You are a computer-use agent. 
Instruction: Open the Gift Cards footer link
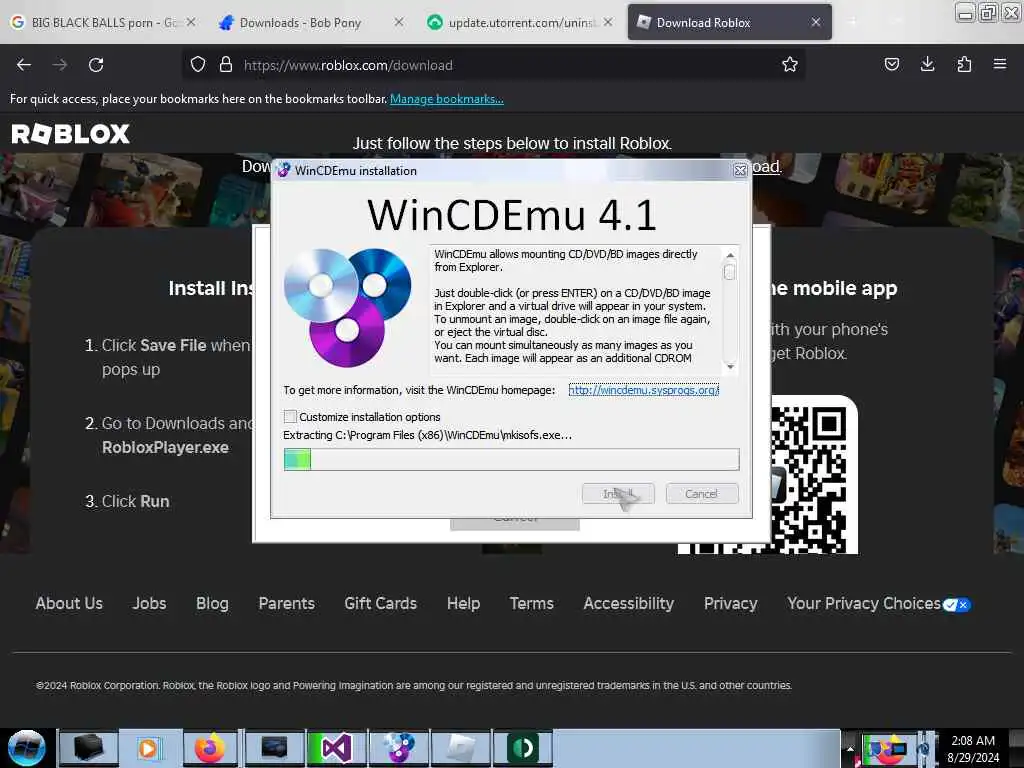pos(381,603)
